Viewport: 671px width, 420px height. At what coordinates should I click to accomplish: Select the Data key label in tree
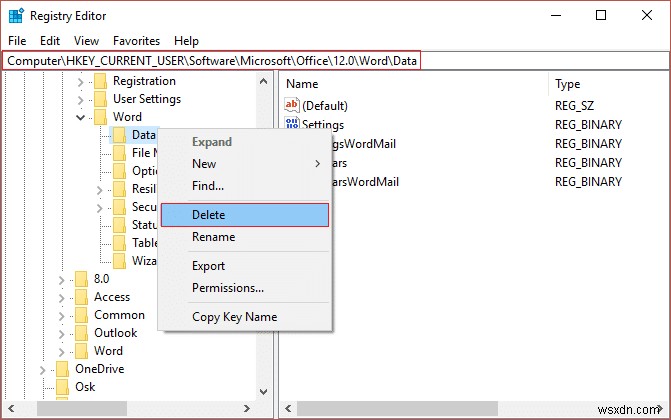click(x=143, y=135)
